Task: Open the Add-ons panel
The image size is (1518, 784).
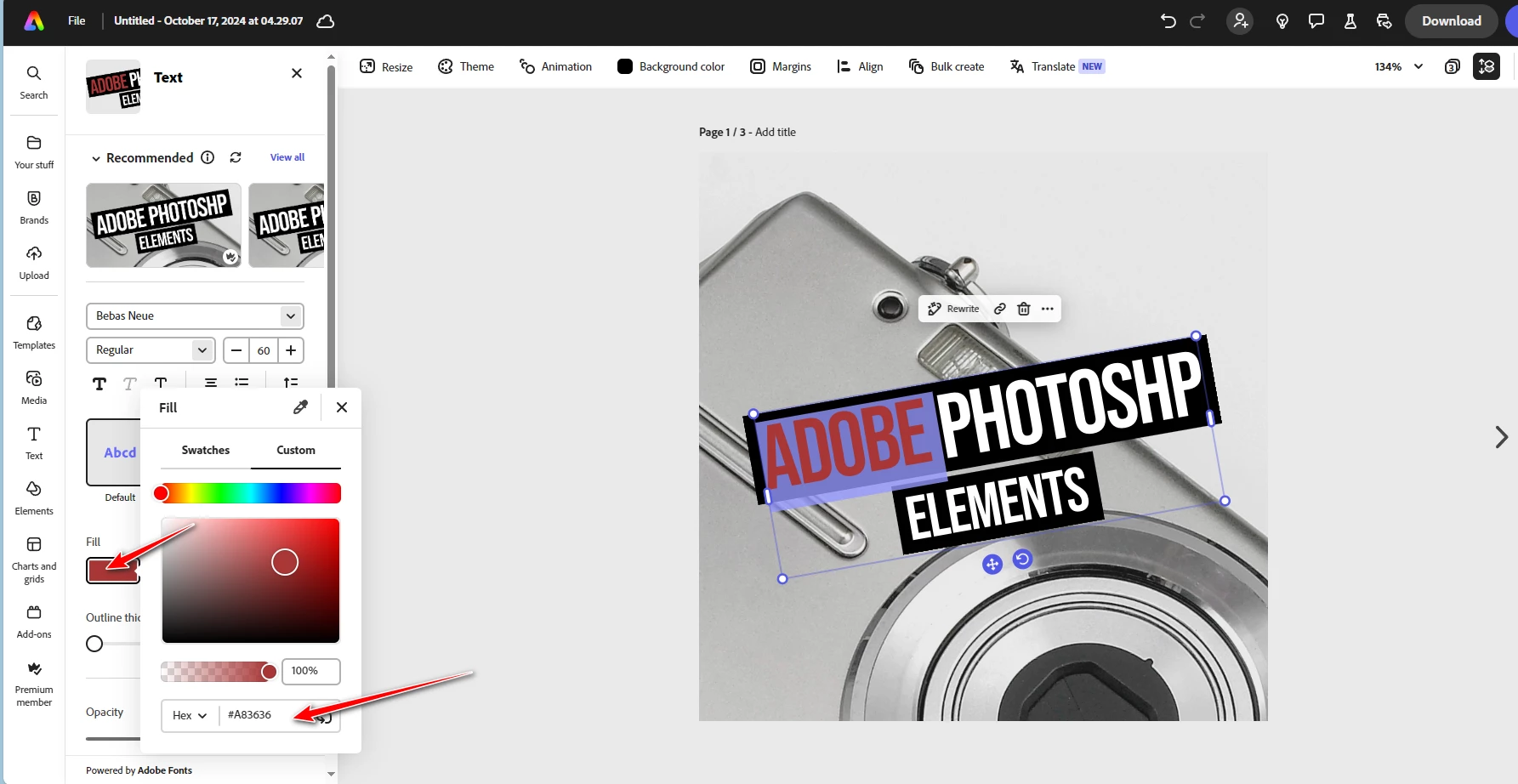Action: [x=34, y=622]
